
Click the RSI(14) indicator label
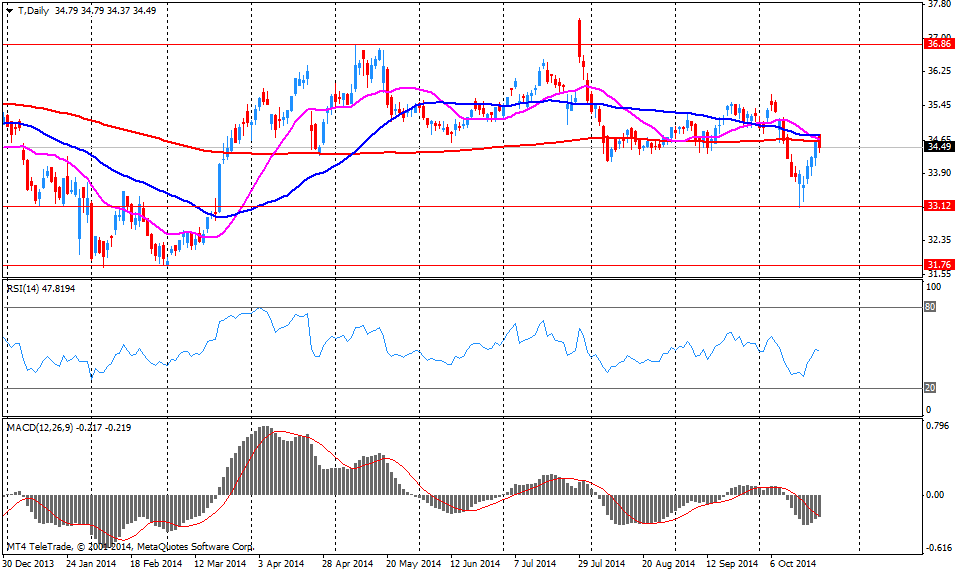tap(27, 288)
